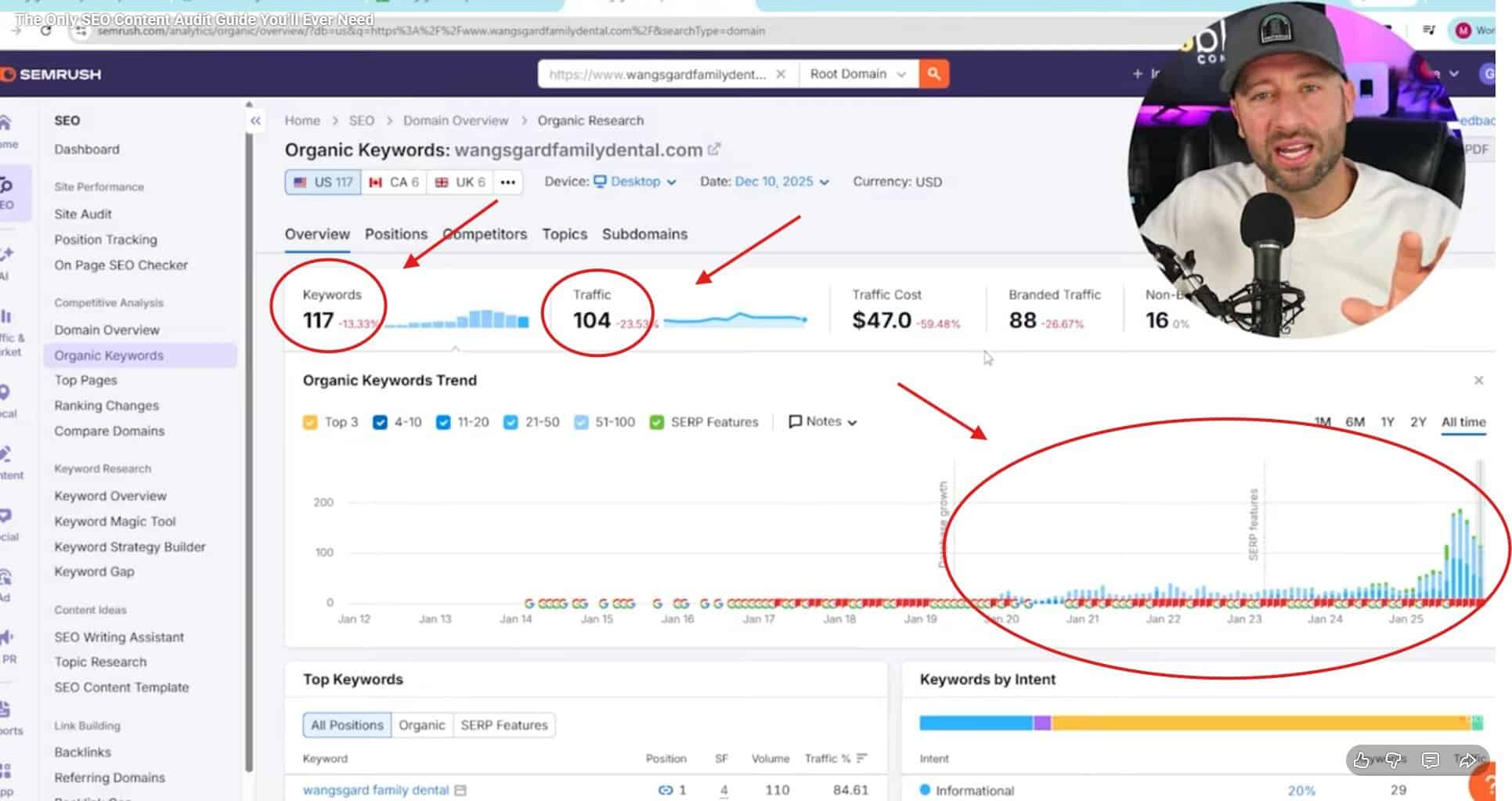Image resolution: width=1512 pixels, height=801 pixels.
Task: Click the wangsgard family dental keyword link
Action: pos(377,790)
